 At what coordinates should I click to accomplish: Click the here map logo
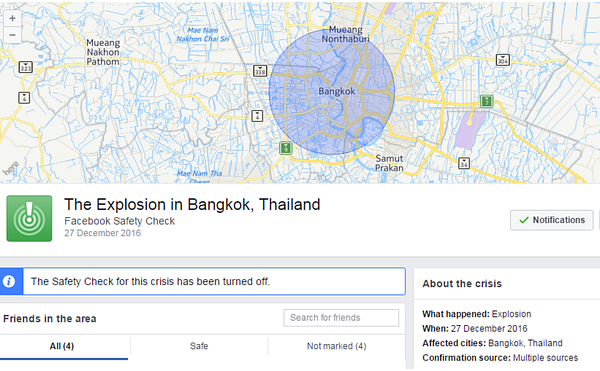pos(11,168)
